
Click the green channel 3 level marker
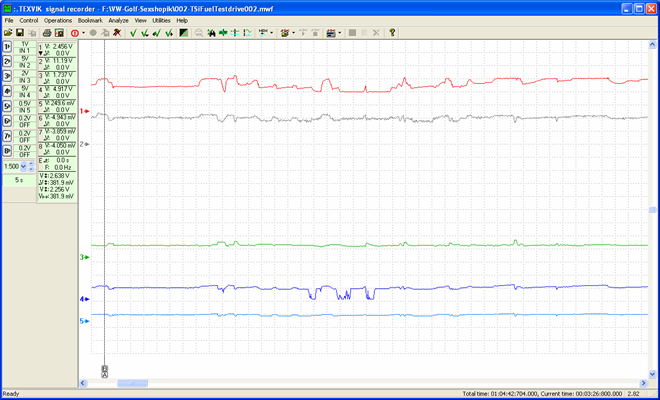coord(86,257)
